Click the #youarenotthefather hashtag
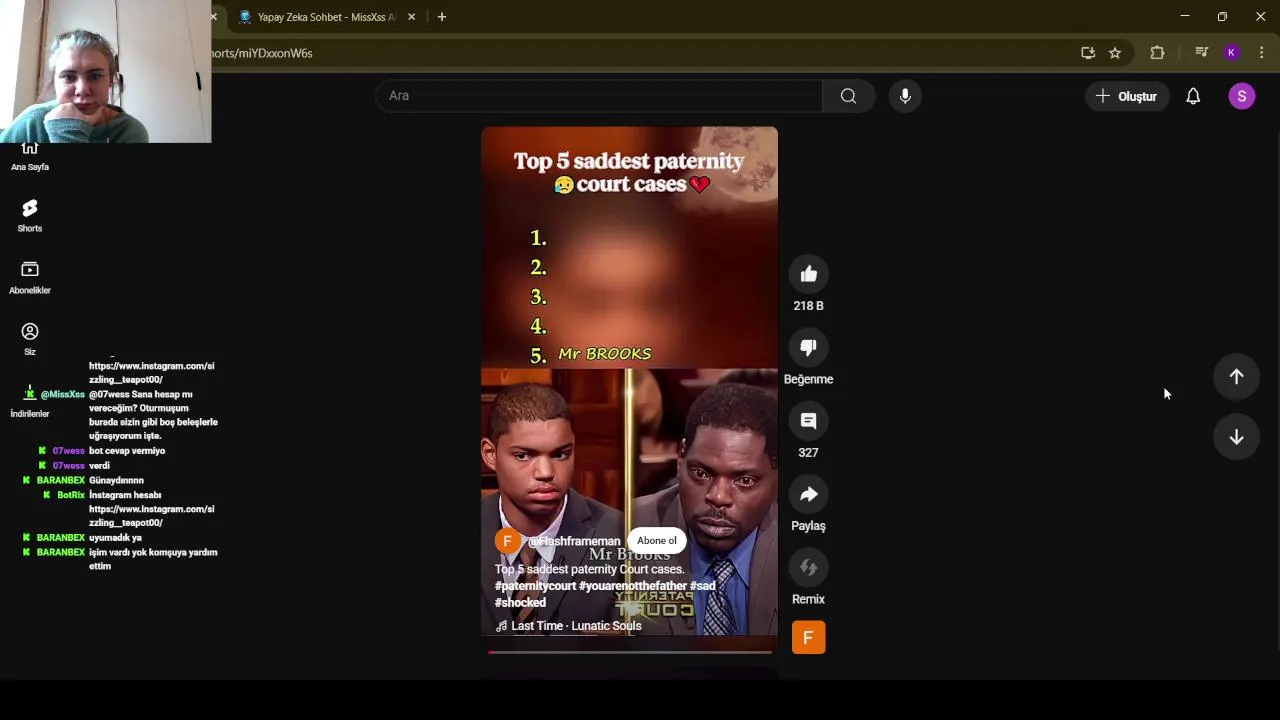 pos(632,586)
